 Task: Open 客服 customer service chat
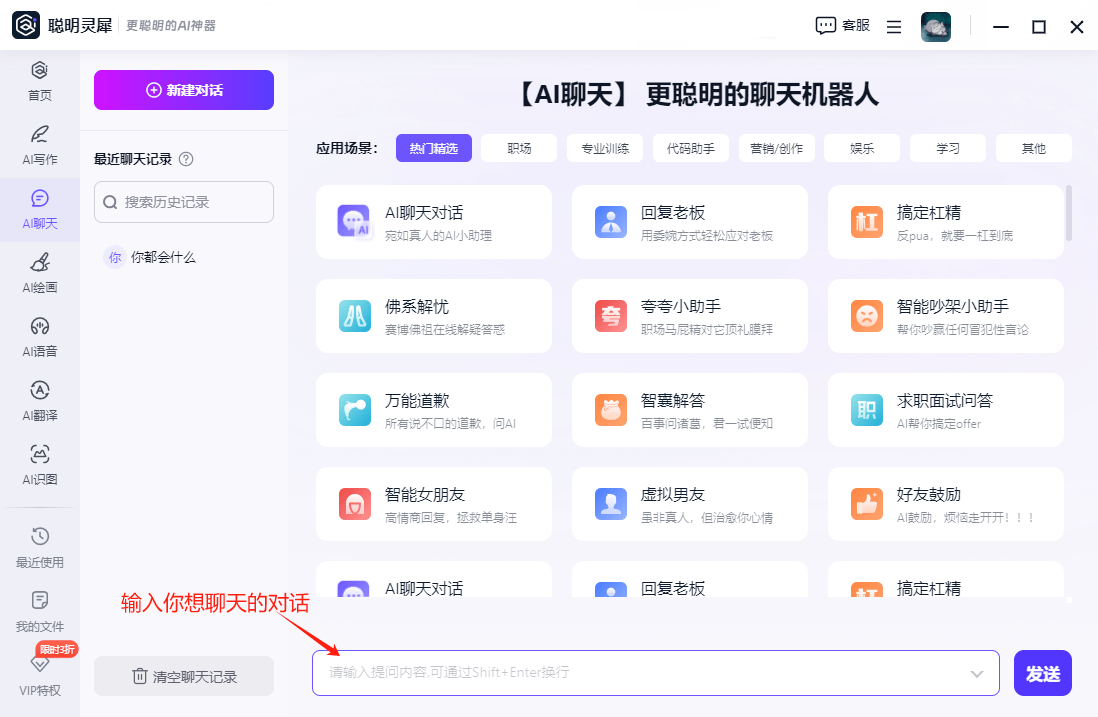(x=842, y=26)
